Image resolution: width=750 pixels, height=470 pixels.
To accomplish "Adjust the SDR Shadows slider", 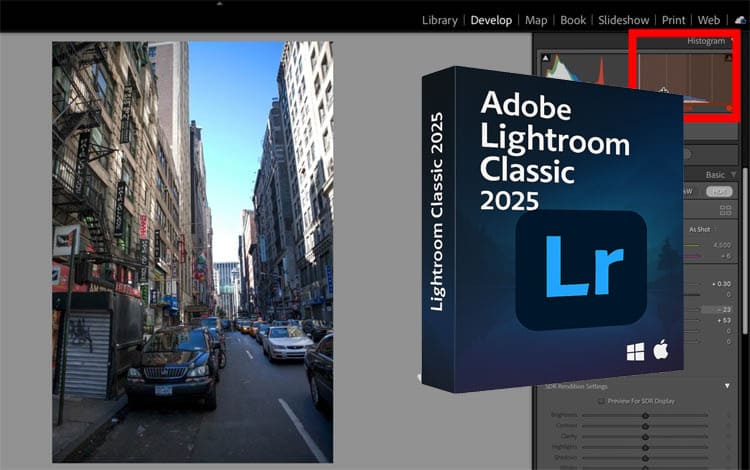I will point(645,458).
